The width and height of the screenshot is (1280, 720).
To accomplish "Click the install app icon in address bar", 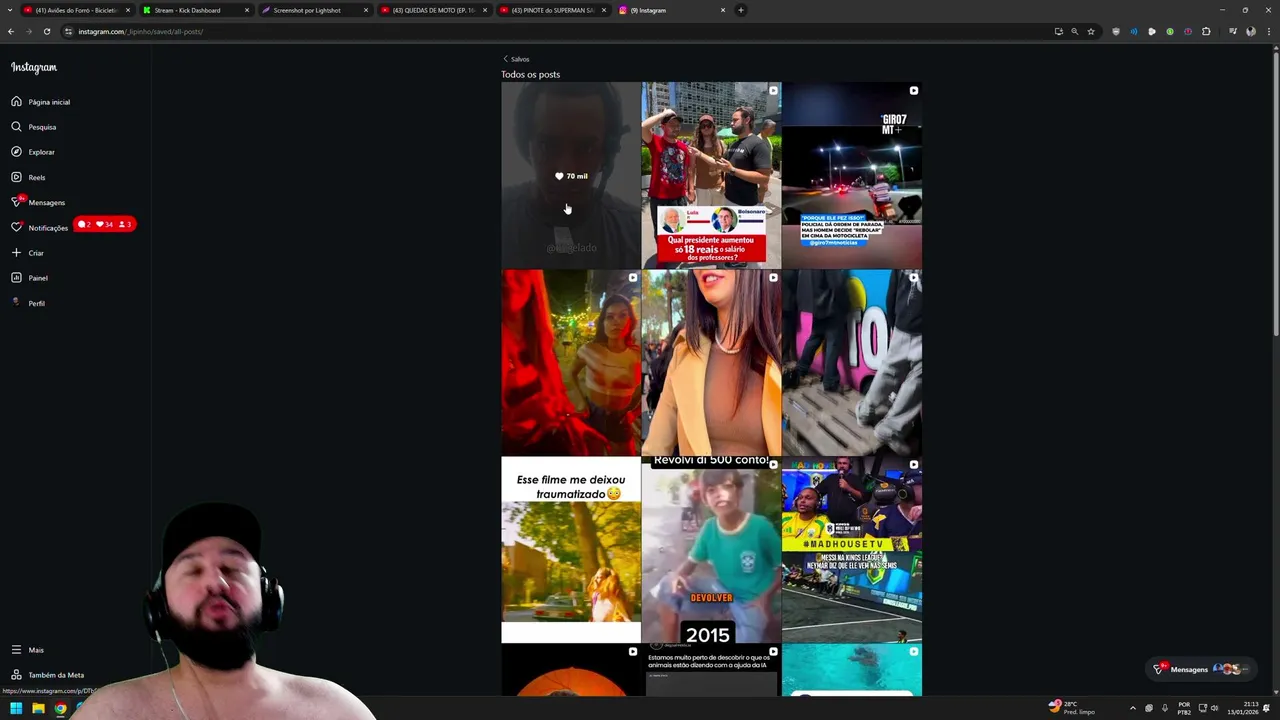I will click(1058, 31).
